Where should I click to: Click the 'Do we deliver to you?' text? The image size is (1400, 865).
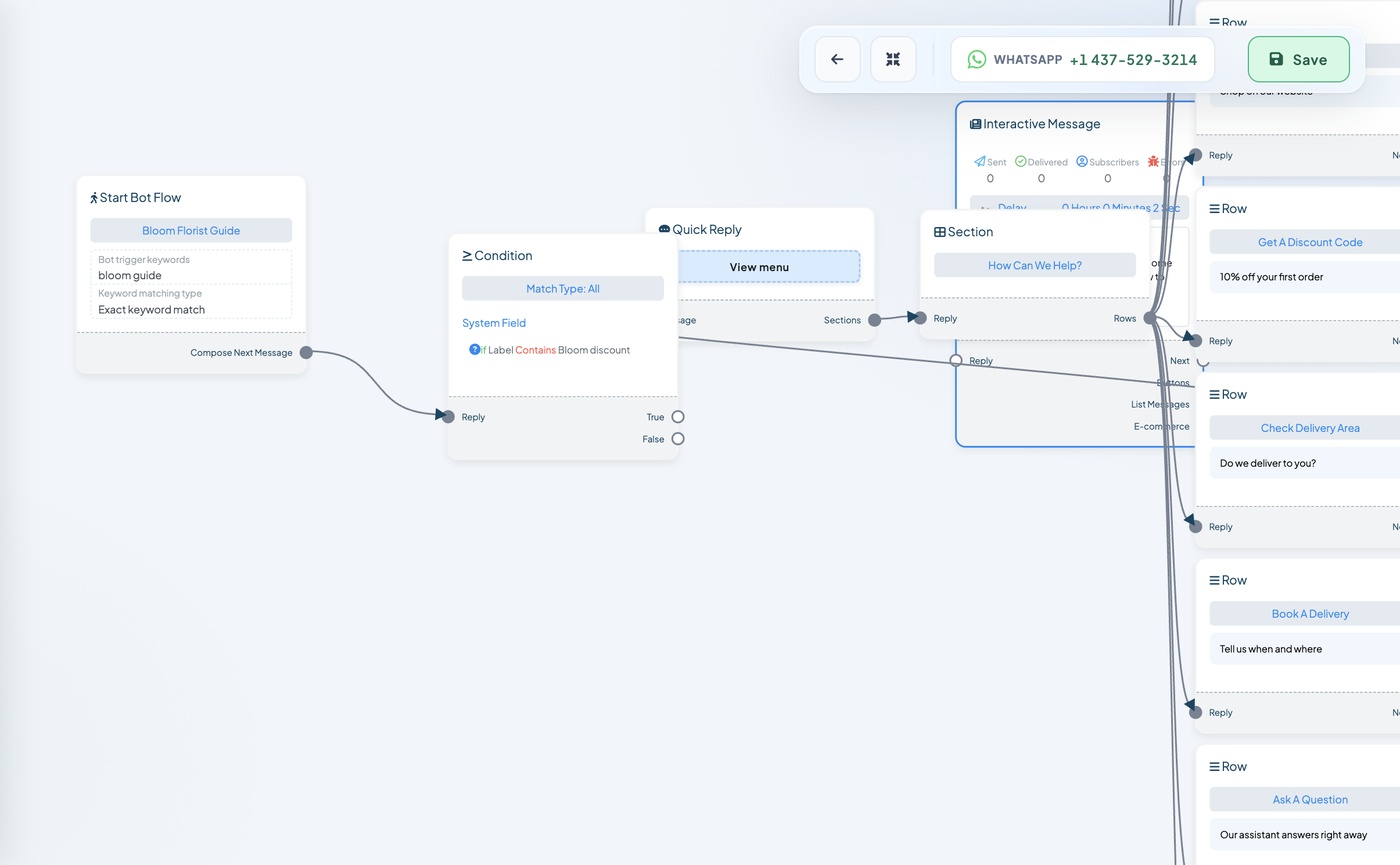[x=1268, y=463]
